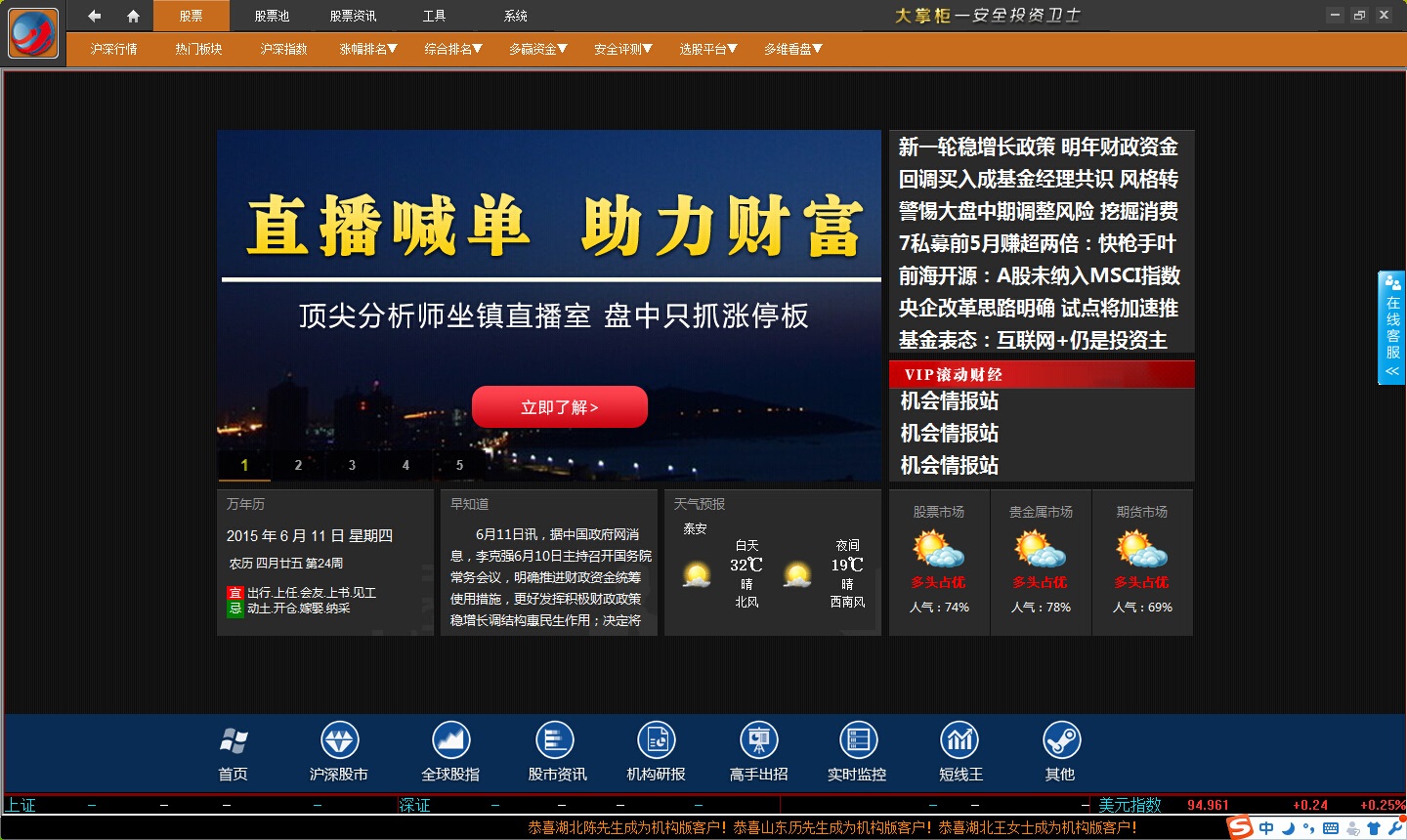Screen dimensions: 1407x840
Task: Open headline 前海开源：A股未纳入MSCI指数
Action: pyautogui.click(x=1039, y=275)
